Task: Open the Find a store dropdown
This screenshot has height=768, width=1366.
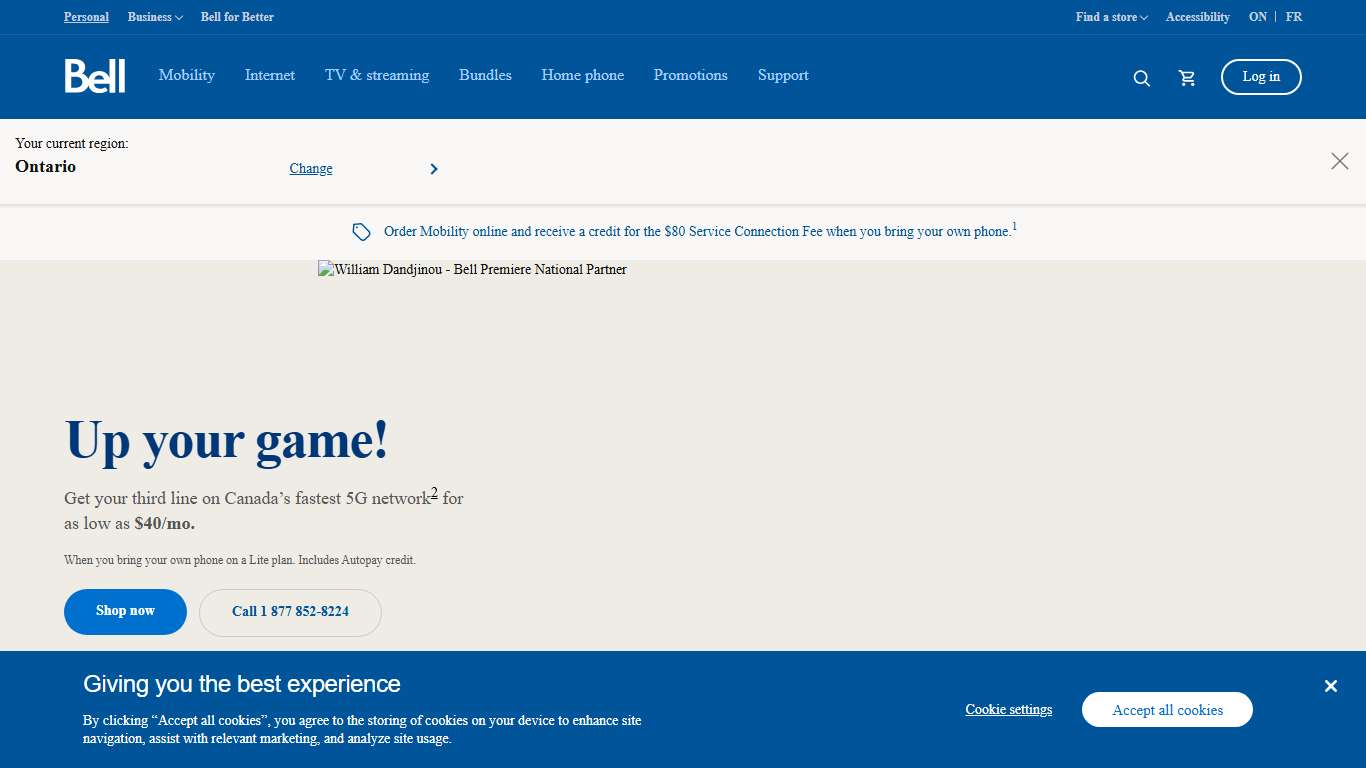Action: coord(1111,17)
